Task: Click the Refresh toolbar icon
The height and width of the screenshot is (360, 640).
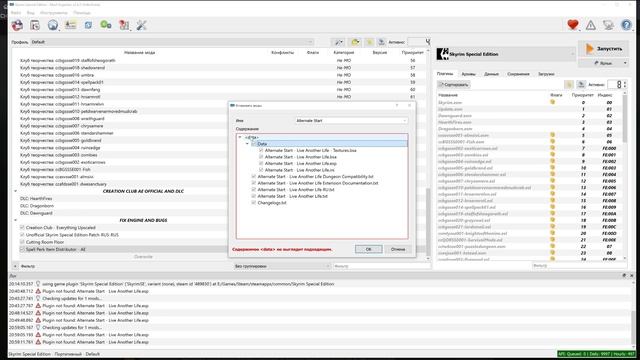Action: (88, 25)
